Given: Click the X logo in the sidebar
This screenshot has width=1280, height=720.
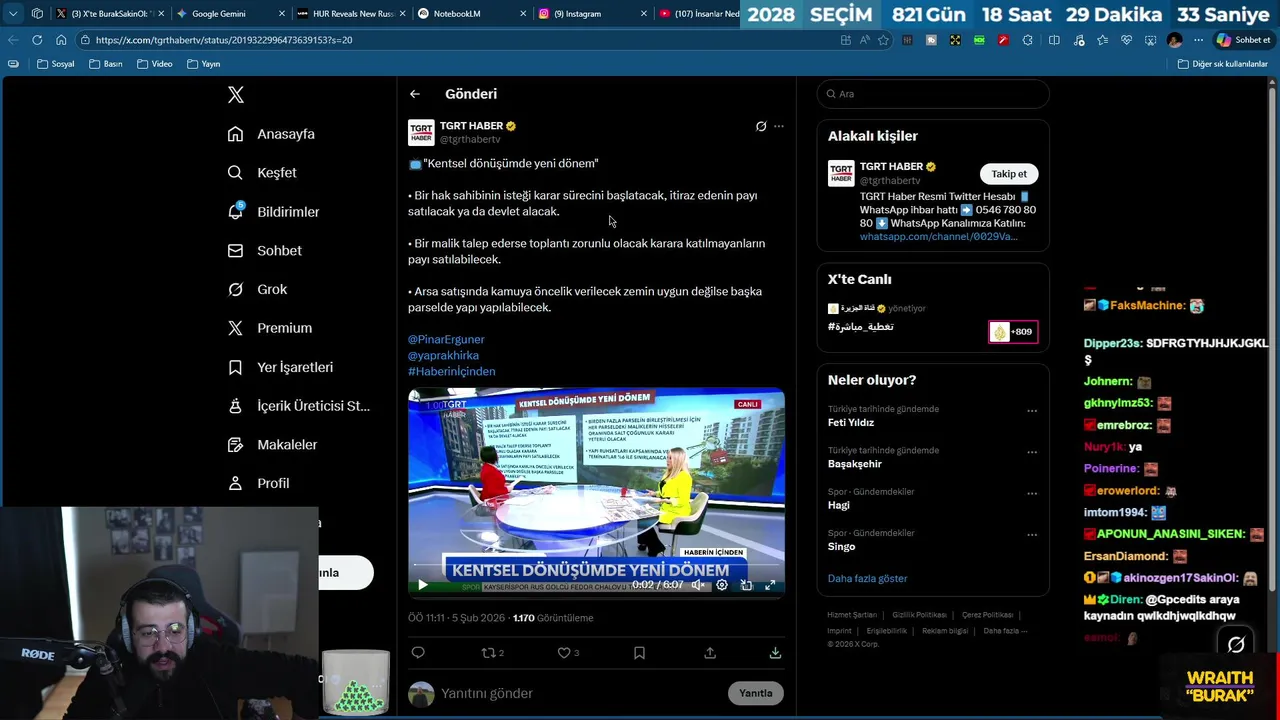Looking at the screenshot, I should coord(236,95).
